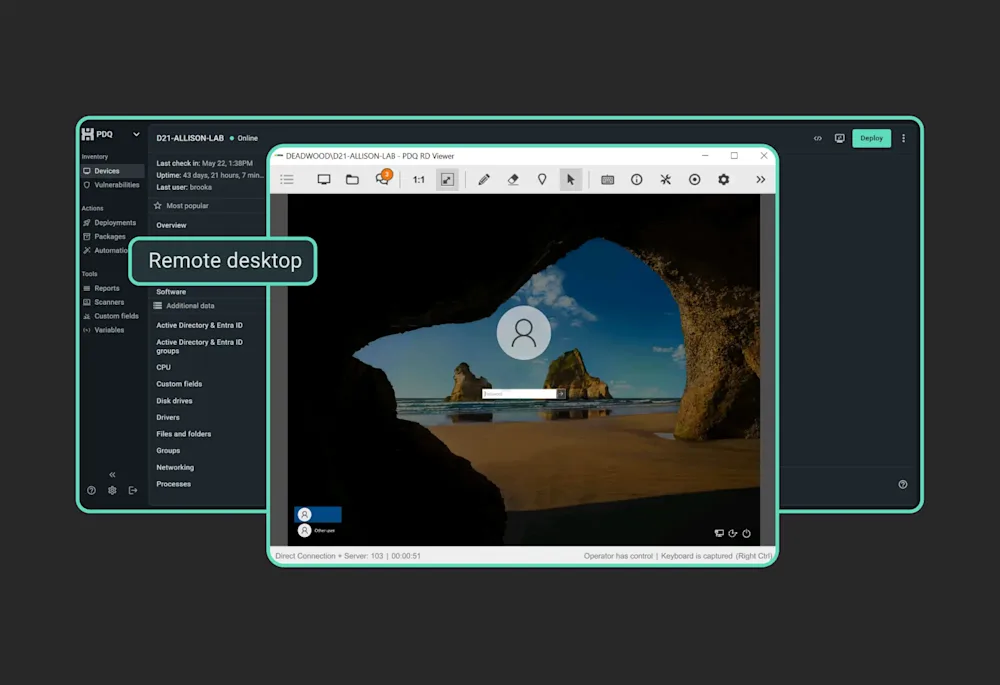Open RD Viewer settings gear
1000x685 pixels.
click(x=723, y=180)
